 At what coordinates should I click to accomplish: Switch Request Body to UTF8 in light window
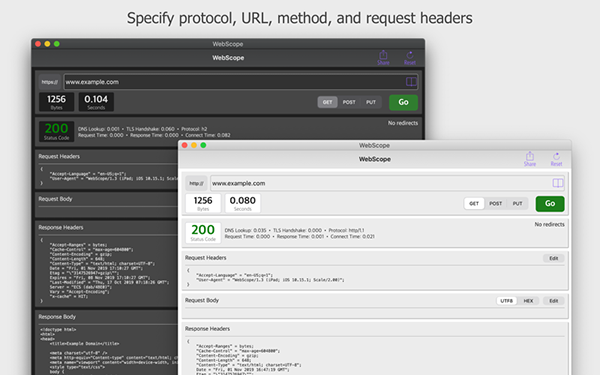pos(507,301)
